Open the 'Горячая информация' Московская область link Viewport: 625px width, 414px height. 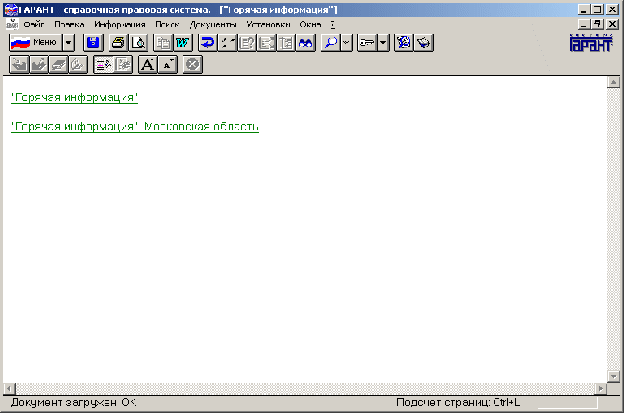click(135, 127)
